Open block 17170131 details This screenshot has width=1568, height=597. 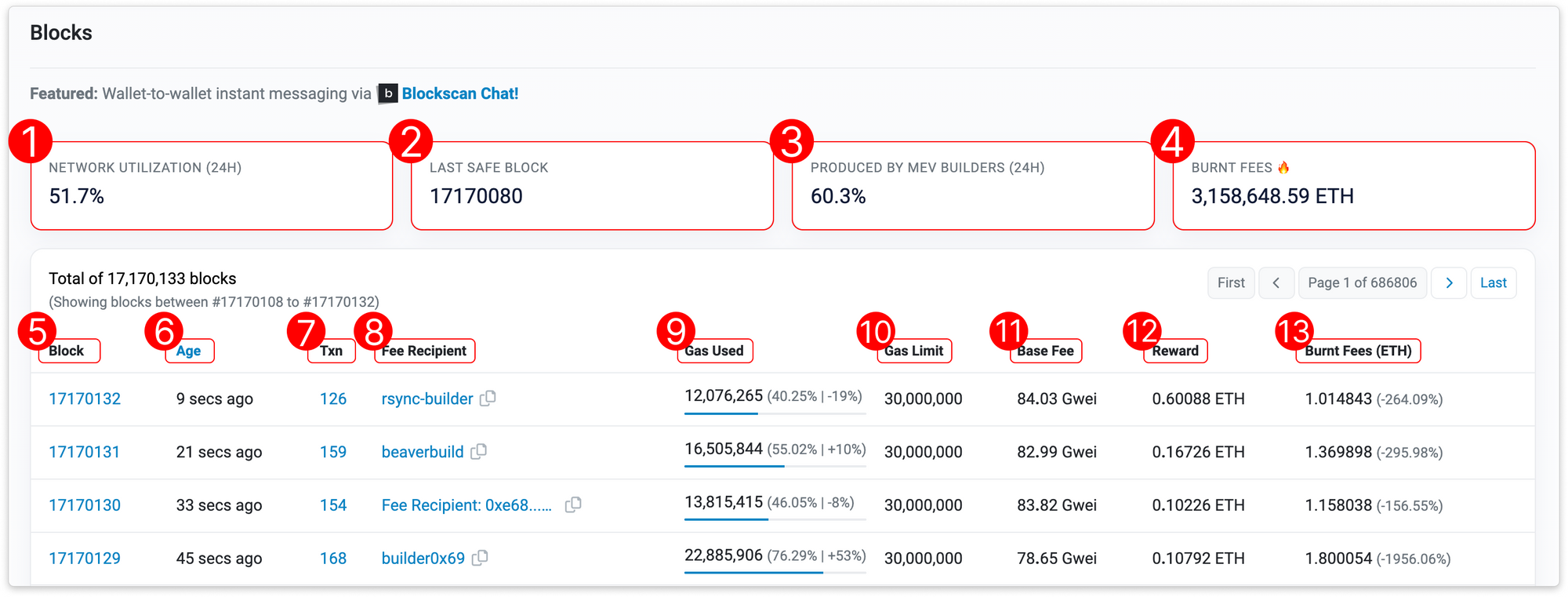[x=85, y=453]
